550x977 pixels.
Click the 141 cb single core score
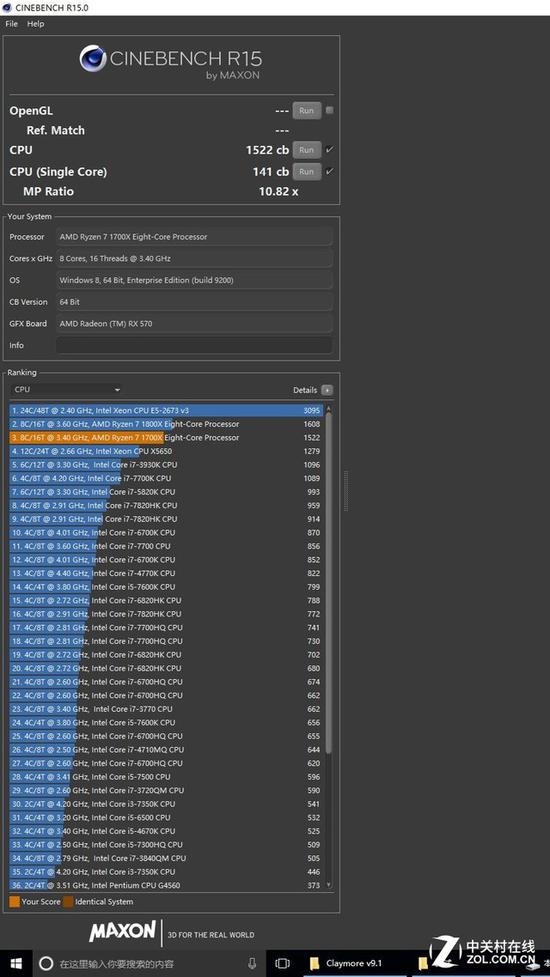click(270, 171)
